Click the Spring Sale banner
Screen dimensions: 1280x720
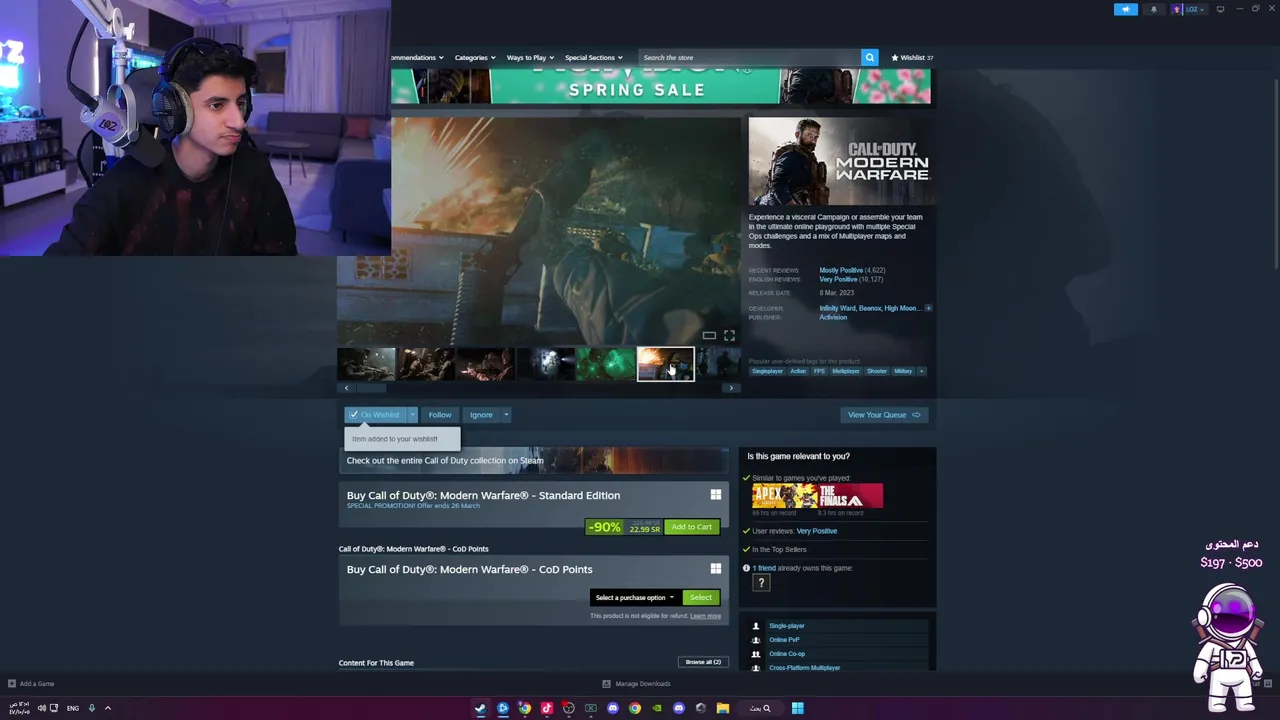(661, 87)
